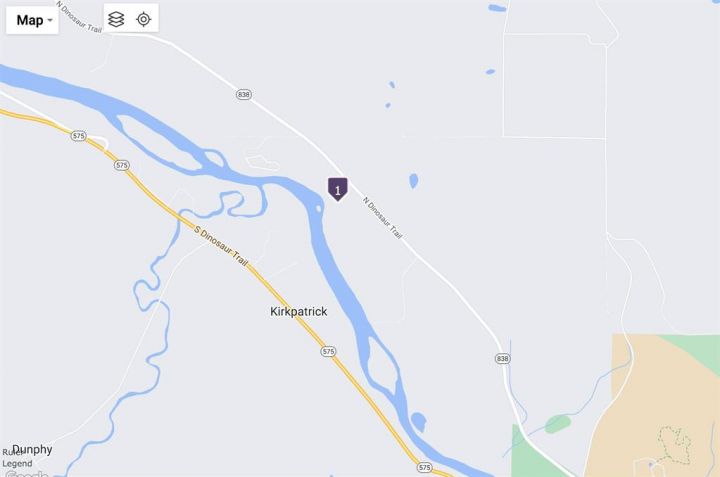Screen dimensions: 720x477
Task: Select the purple listing marker numbered 1
Action: (x=338, y=189)
